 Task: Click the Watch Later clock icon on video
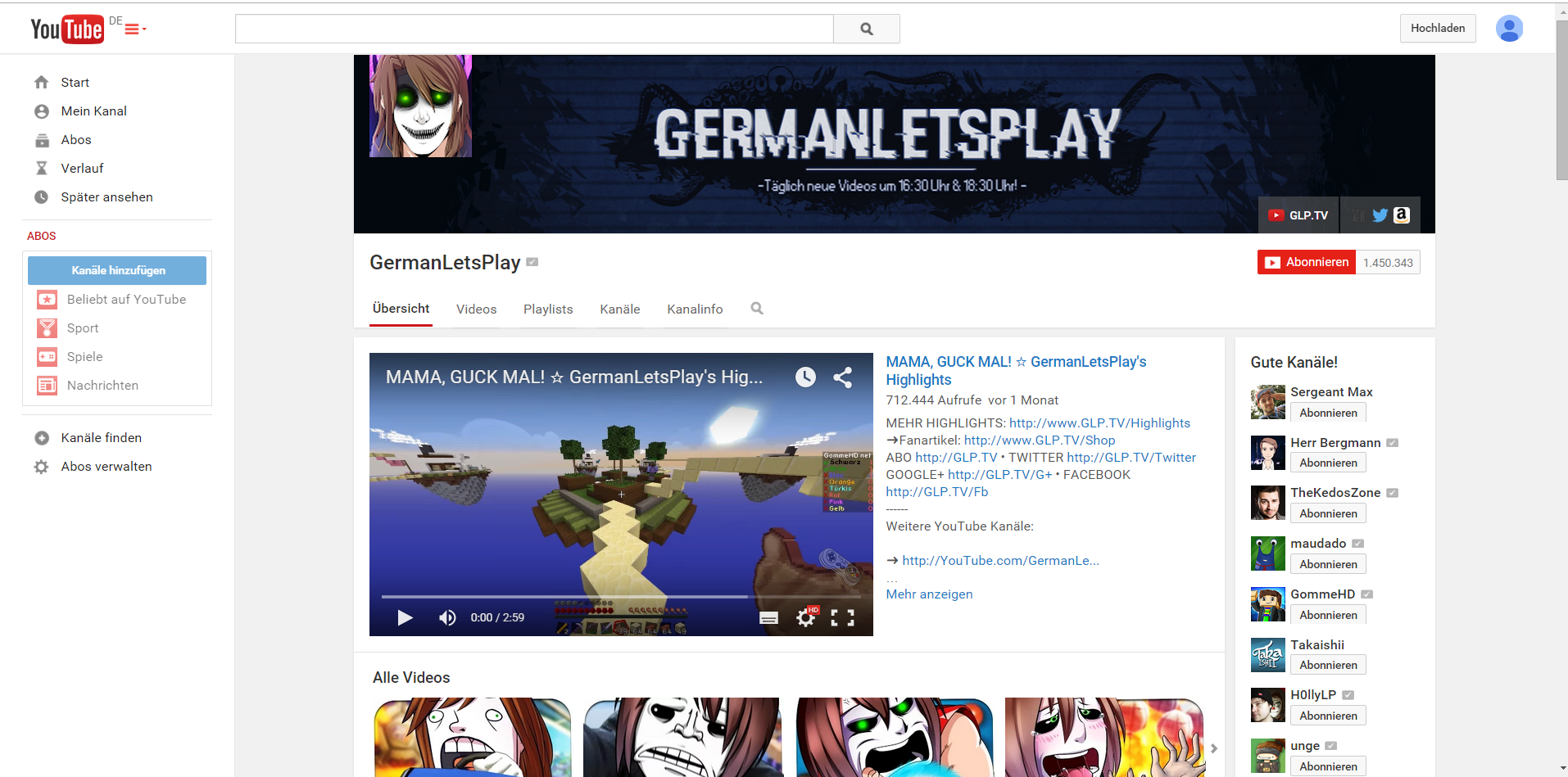tap(805, 377)
